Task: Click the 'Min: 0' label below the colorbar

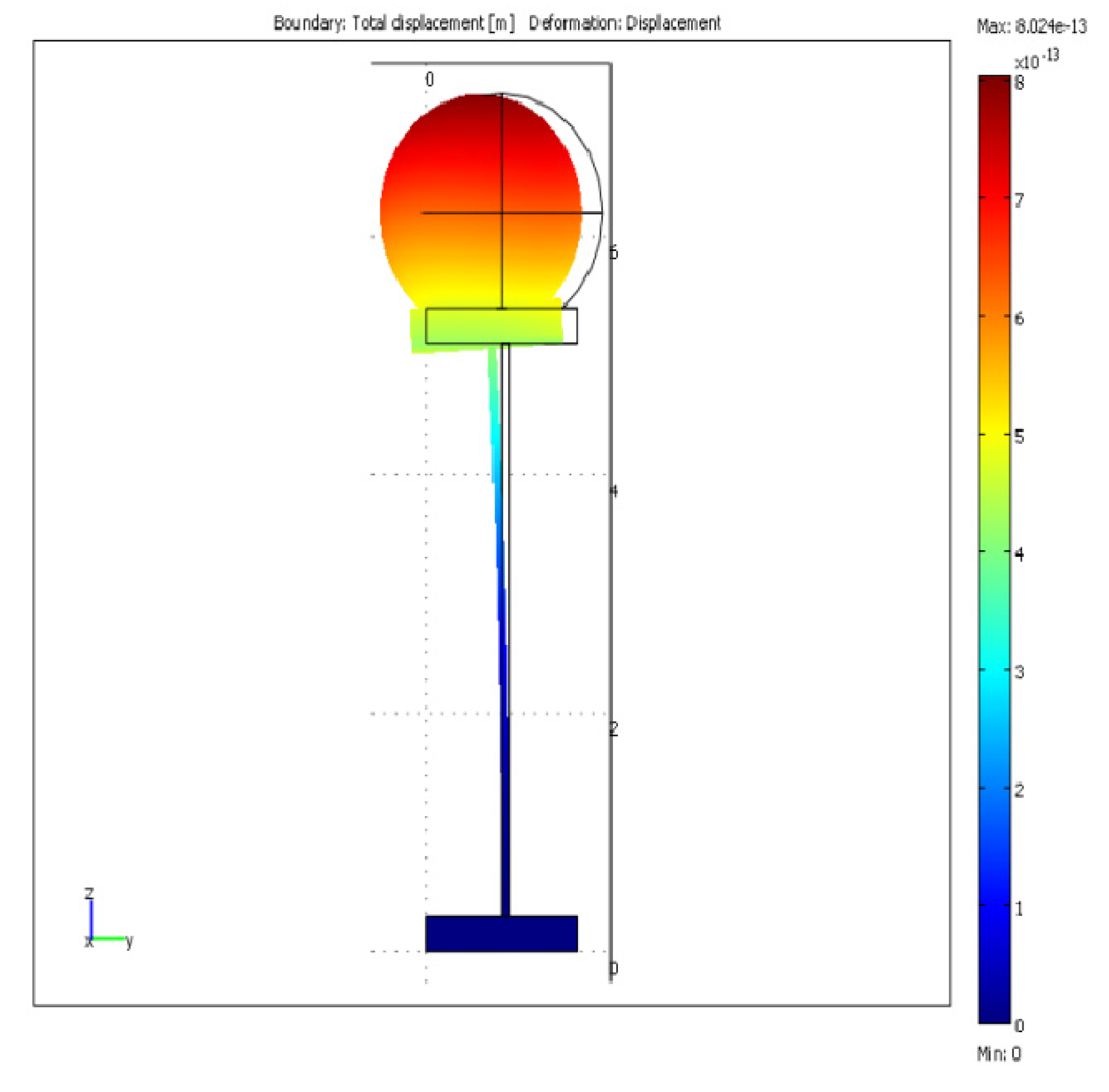Action: [x=998, y=1054]
